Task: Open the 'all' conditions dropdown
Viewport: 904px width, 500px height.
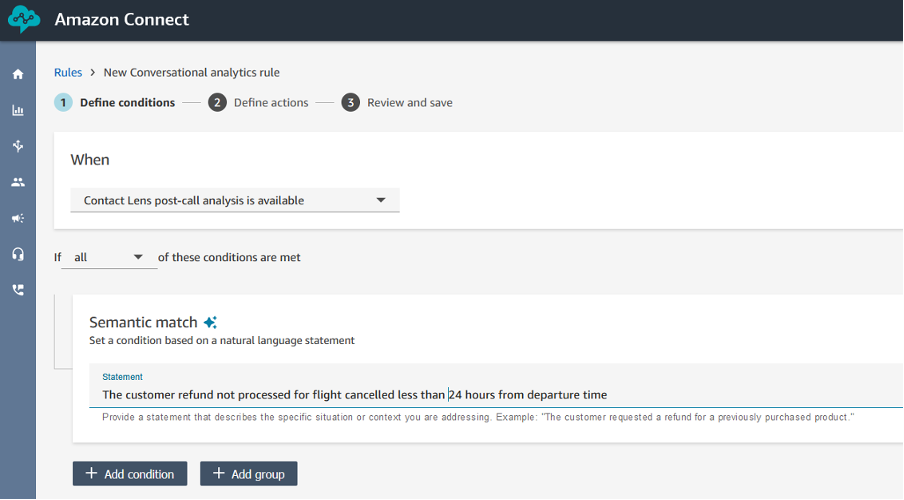Action: point(109,257)
